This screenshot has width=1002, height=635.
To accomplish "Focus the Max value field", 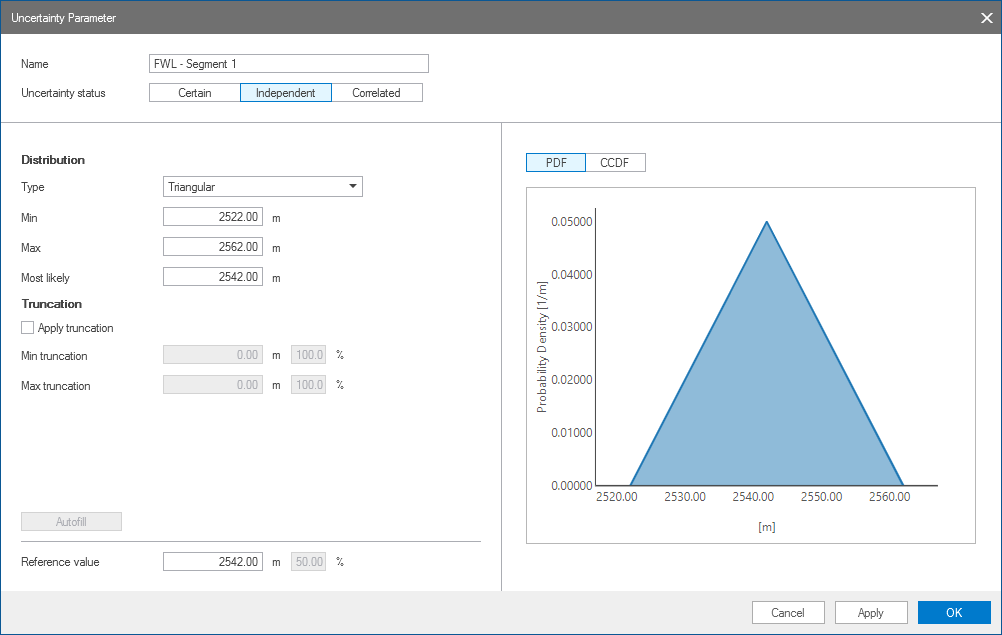I will click(x=213, y=247).
